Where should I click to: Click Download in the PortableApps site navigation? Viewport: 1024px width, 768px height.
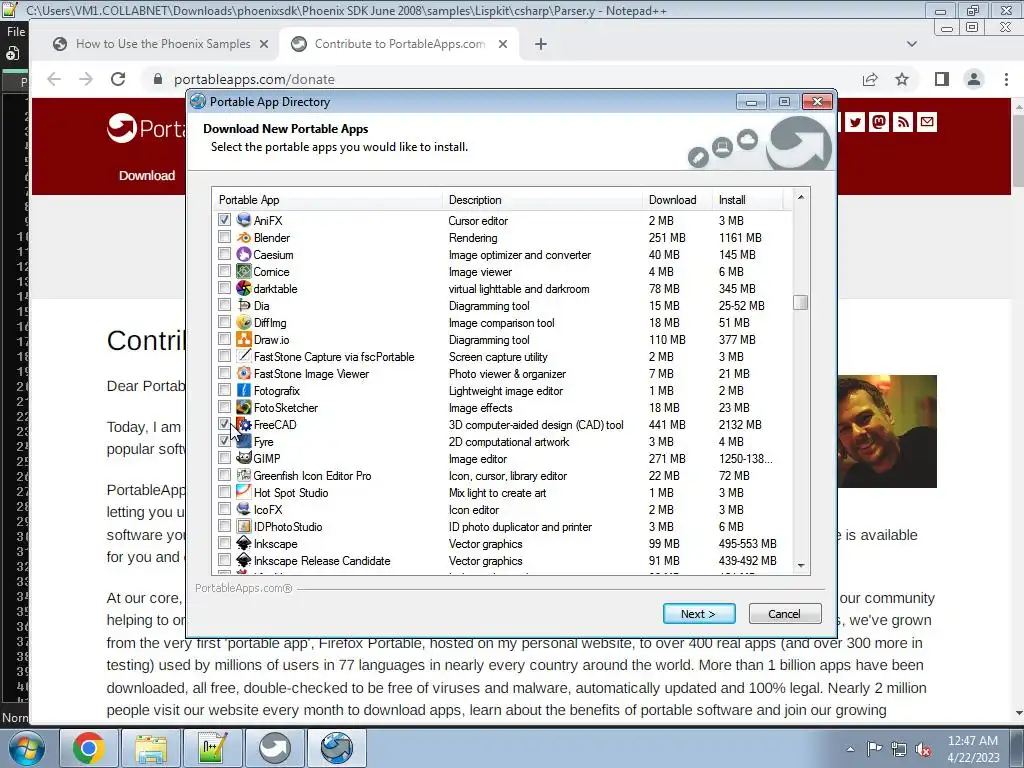pos(147,175)
